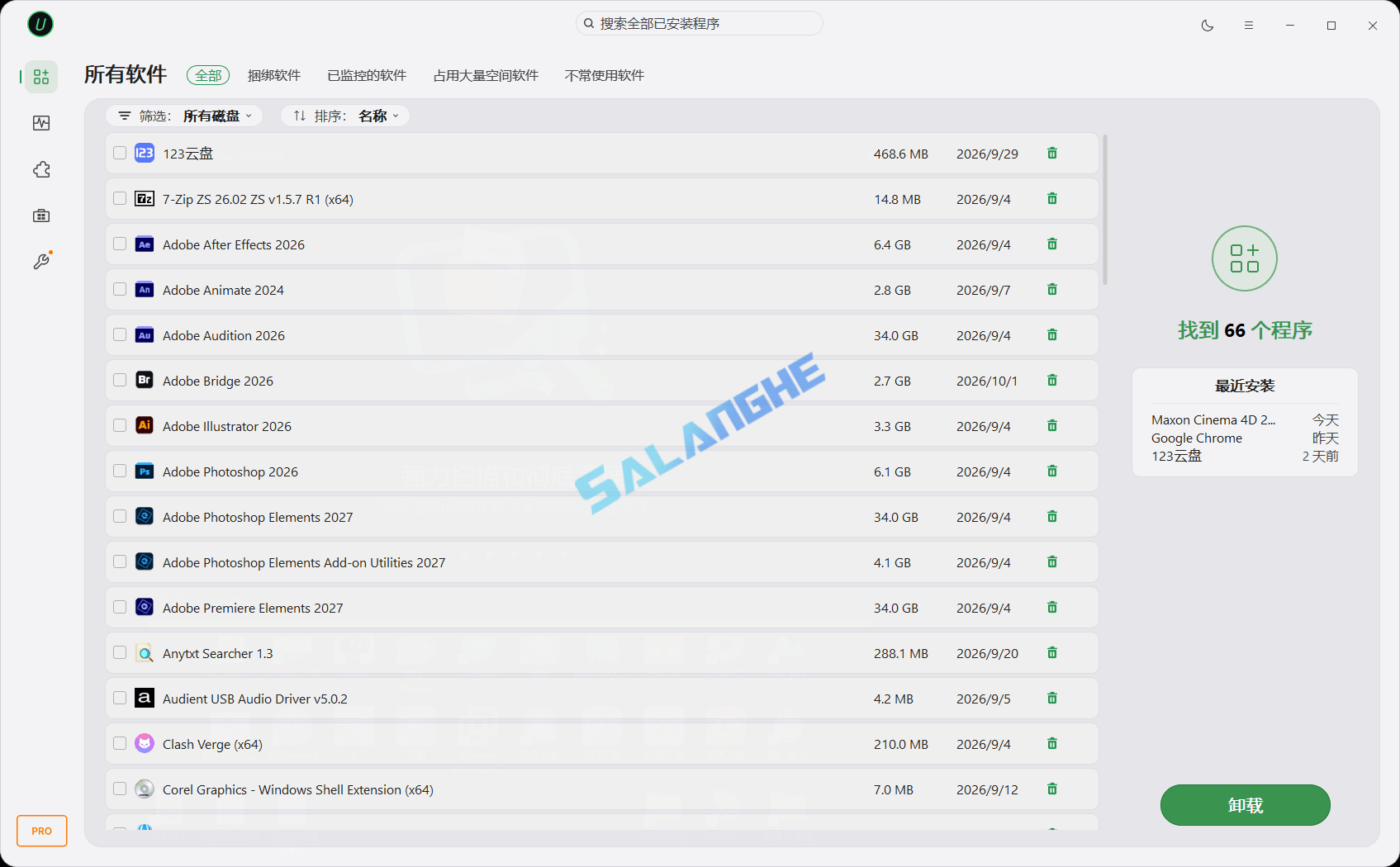Open the wrench tools sidebar icon
This screenshot has width=1400, height=867.
coord(41,261)
